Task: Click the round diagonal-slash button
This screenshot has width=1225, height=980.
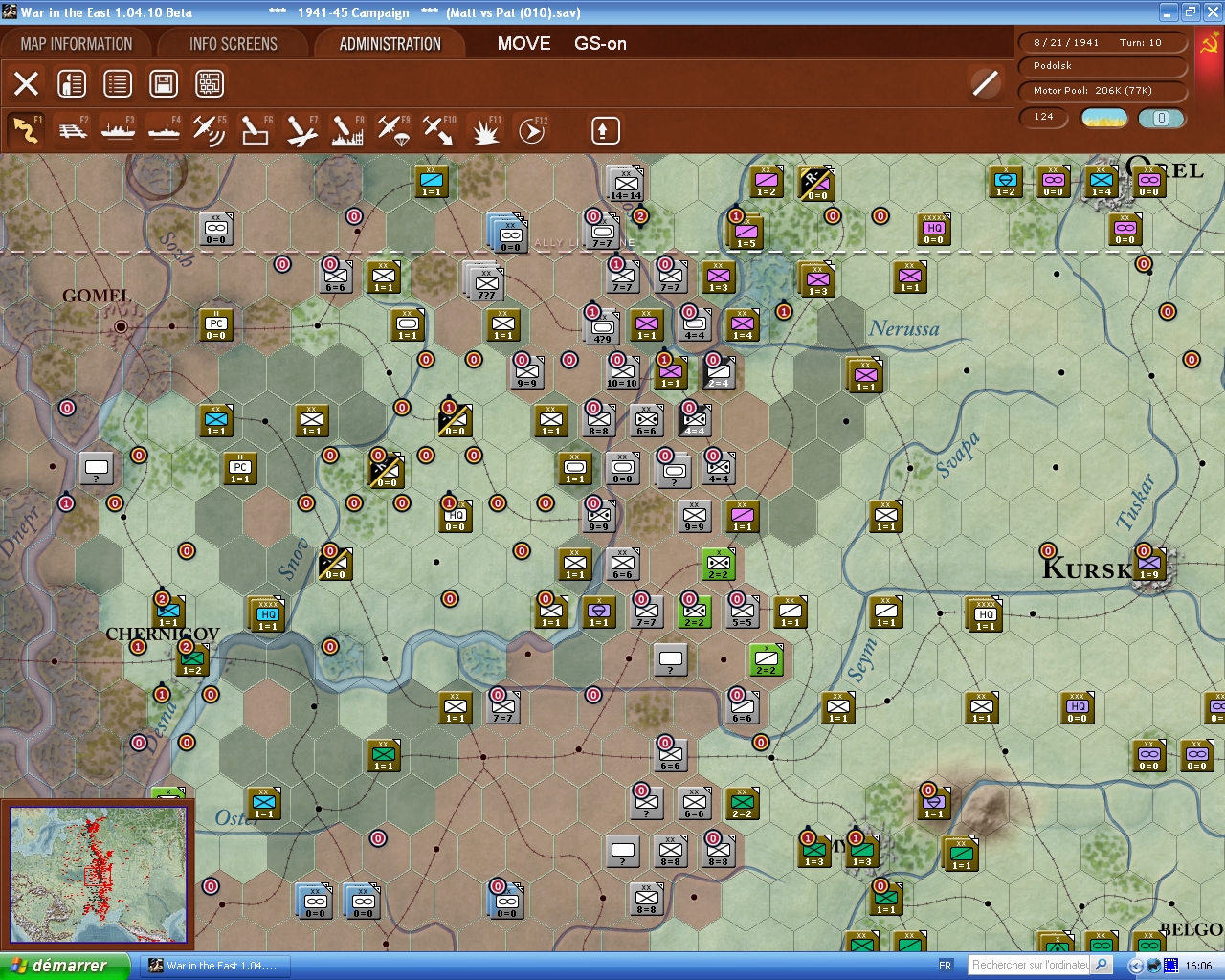Action: click(985, 83)
